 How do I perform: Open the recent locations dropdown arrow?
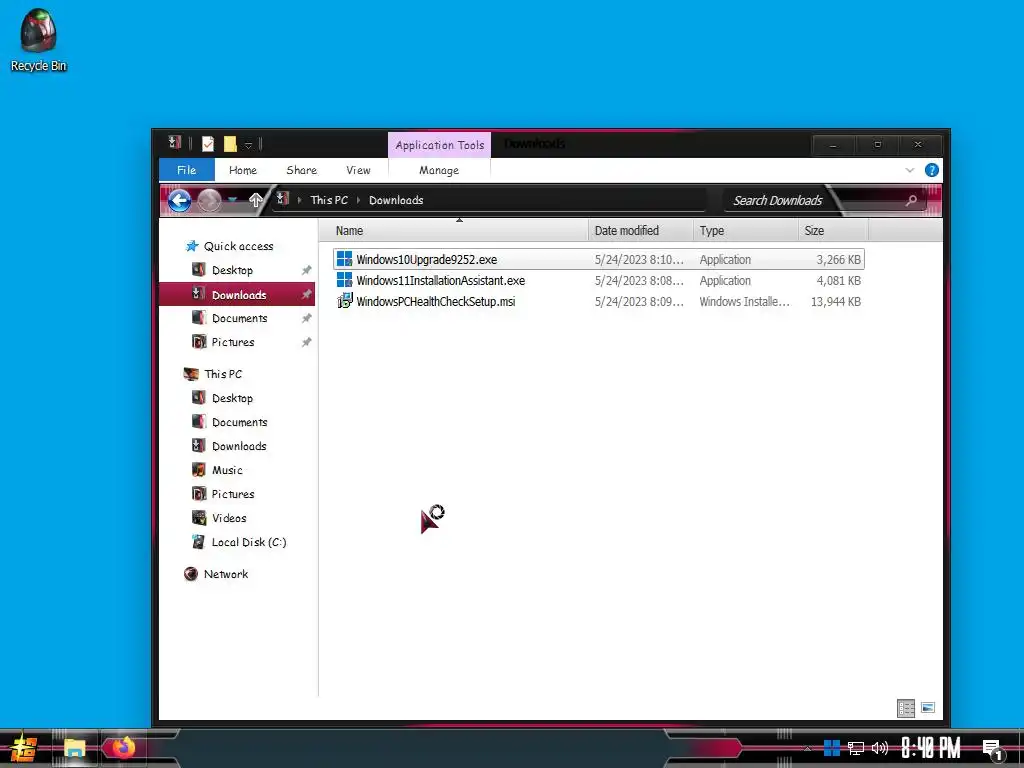coord(232,200)
